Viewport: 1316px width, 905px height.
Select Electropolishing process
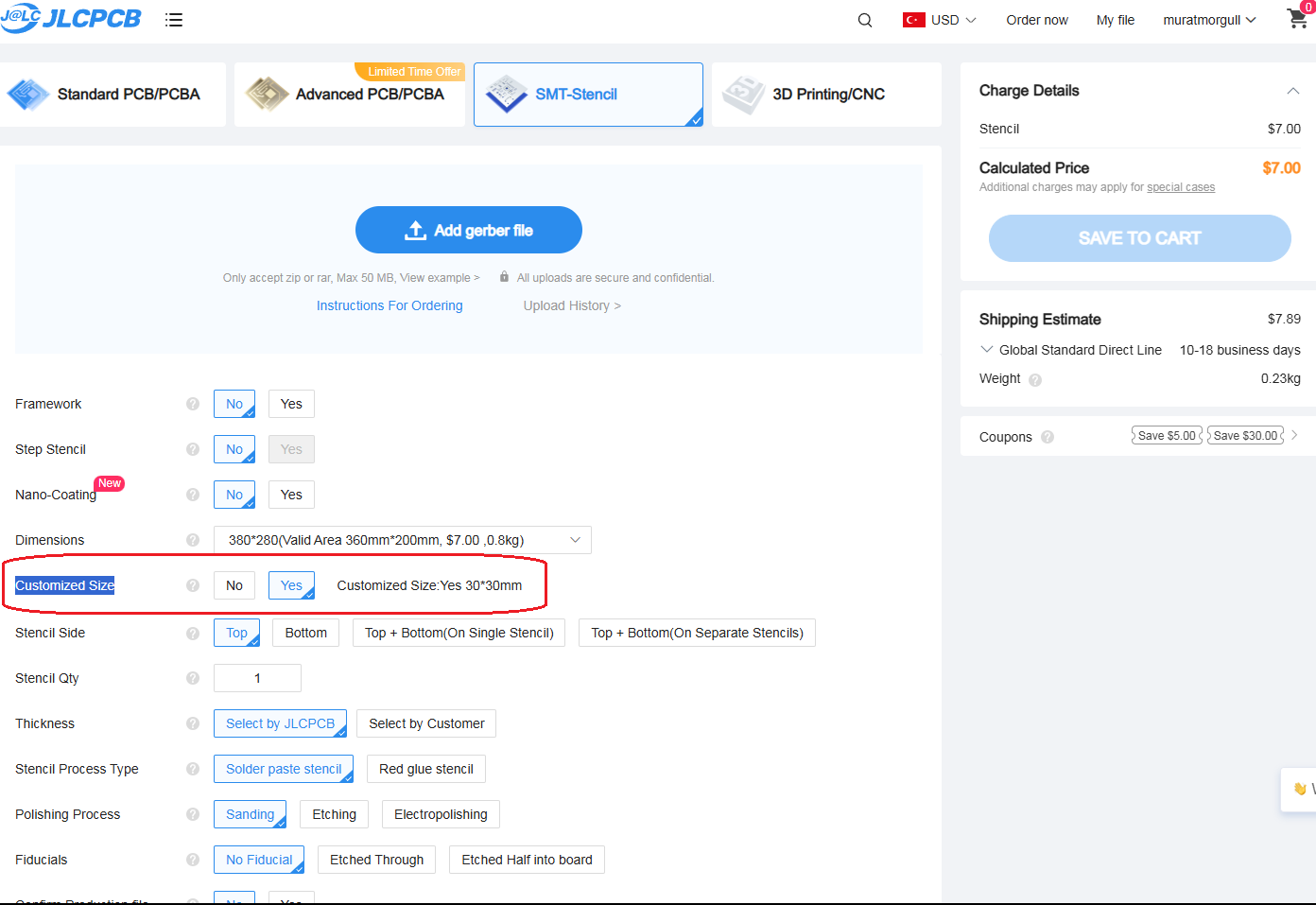[441, 814]
